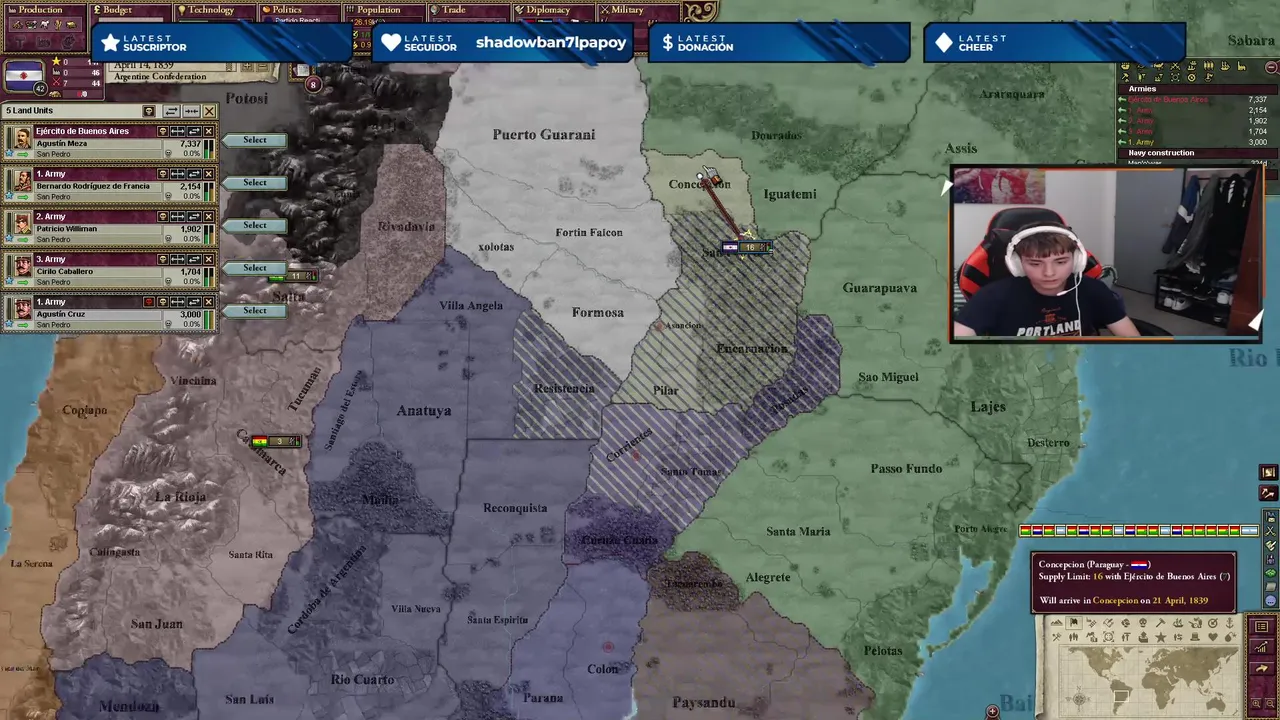
Task: Select Bernardo Rodríguez de Francia's army only
Action: tap(255, 183)
